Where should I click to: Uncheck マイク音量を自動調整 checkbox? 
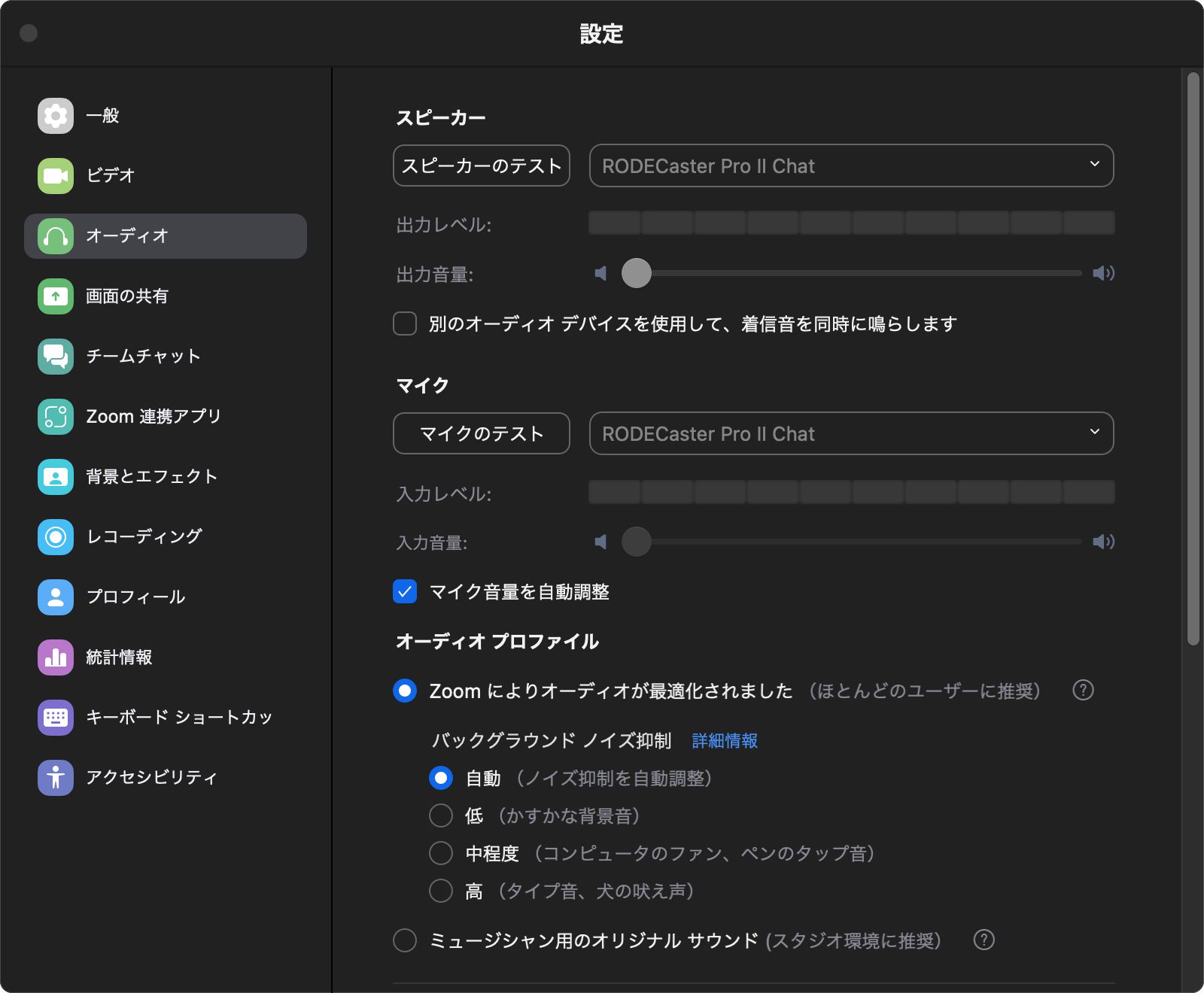tap(405, 591)
